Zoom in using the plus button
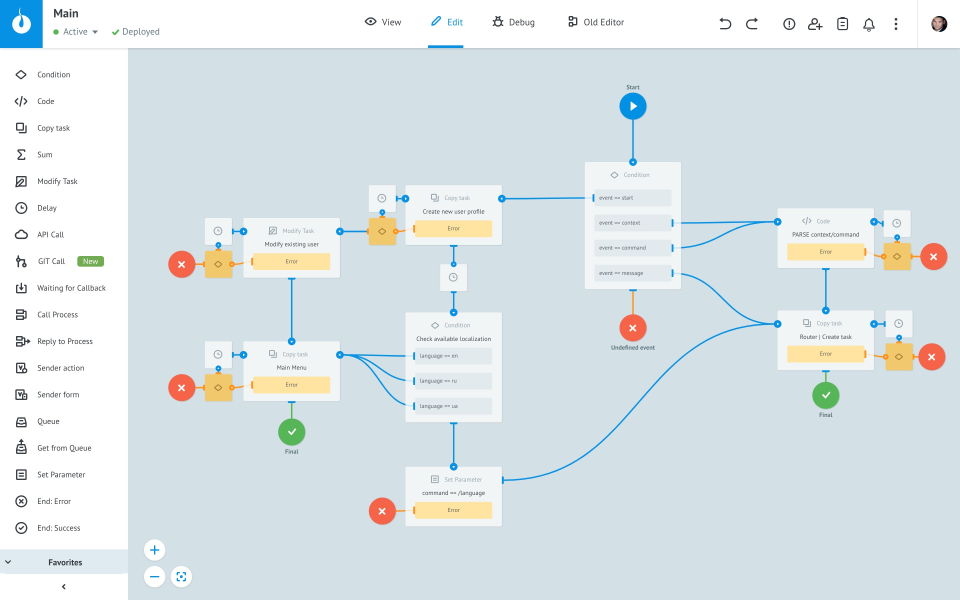 click(x=154, y=549)
